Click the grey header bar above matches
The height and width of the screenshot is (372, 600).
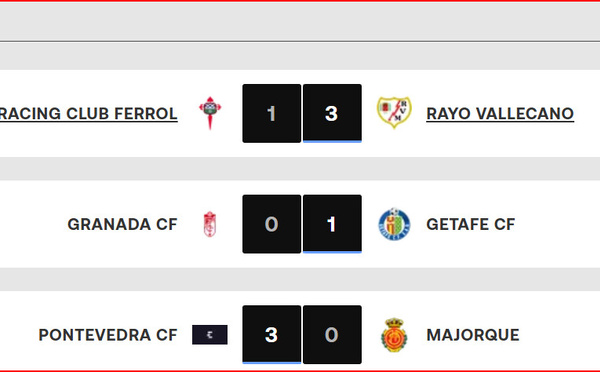tap(300, 21)
